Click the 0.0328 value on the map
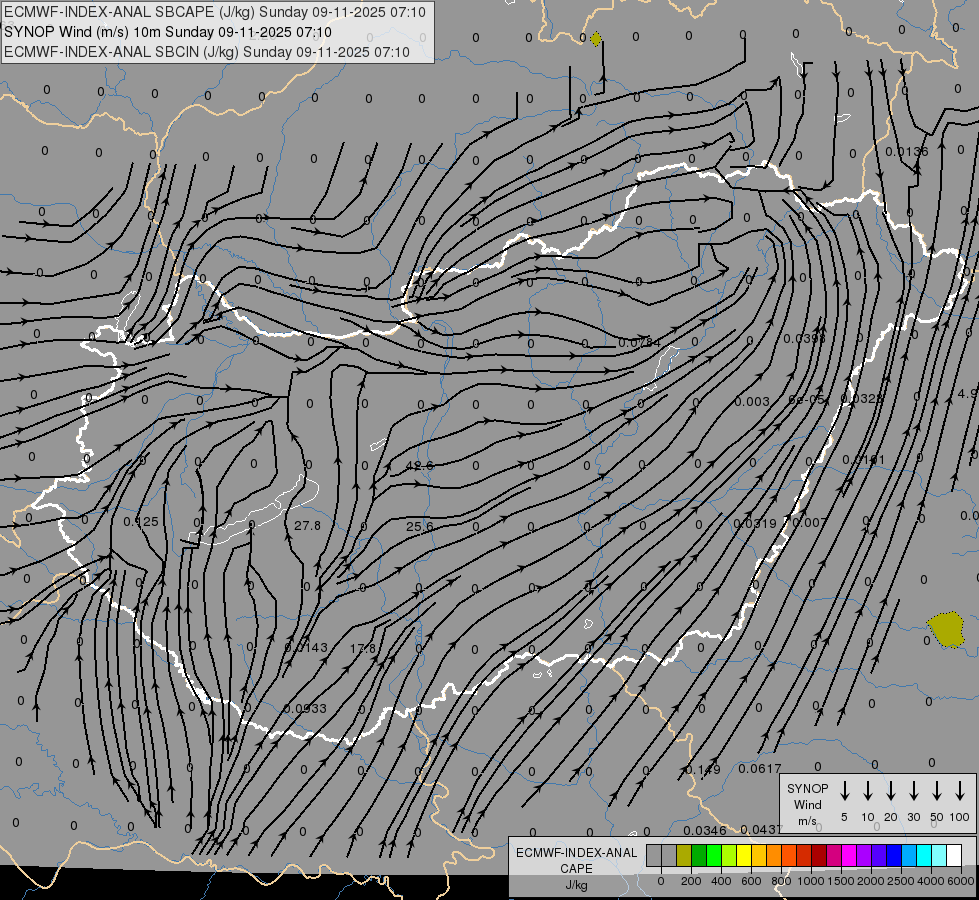 point(862,398)
